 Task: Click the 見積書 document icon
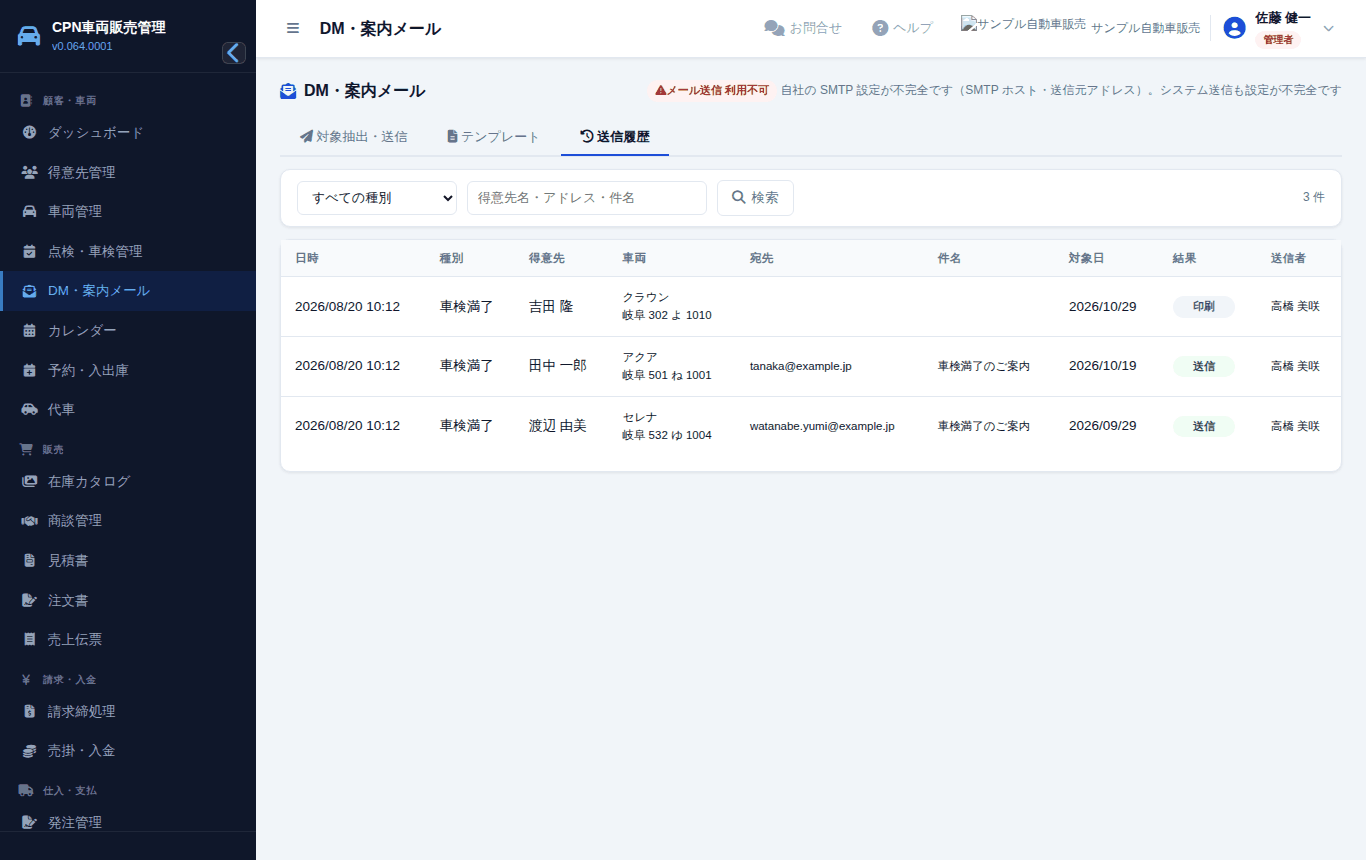[29, 561]
